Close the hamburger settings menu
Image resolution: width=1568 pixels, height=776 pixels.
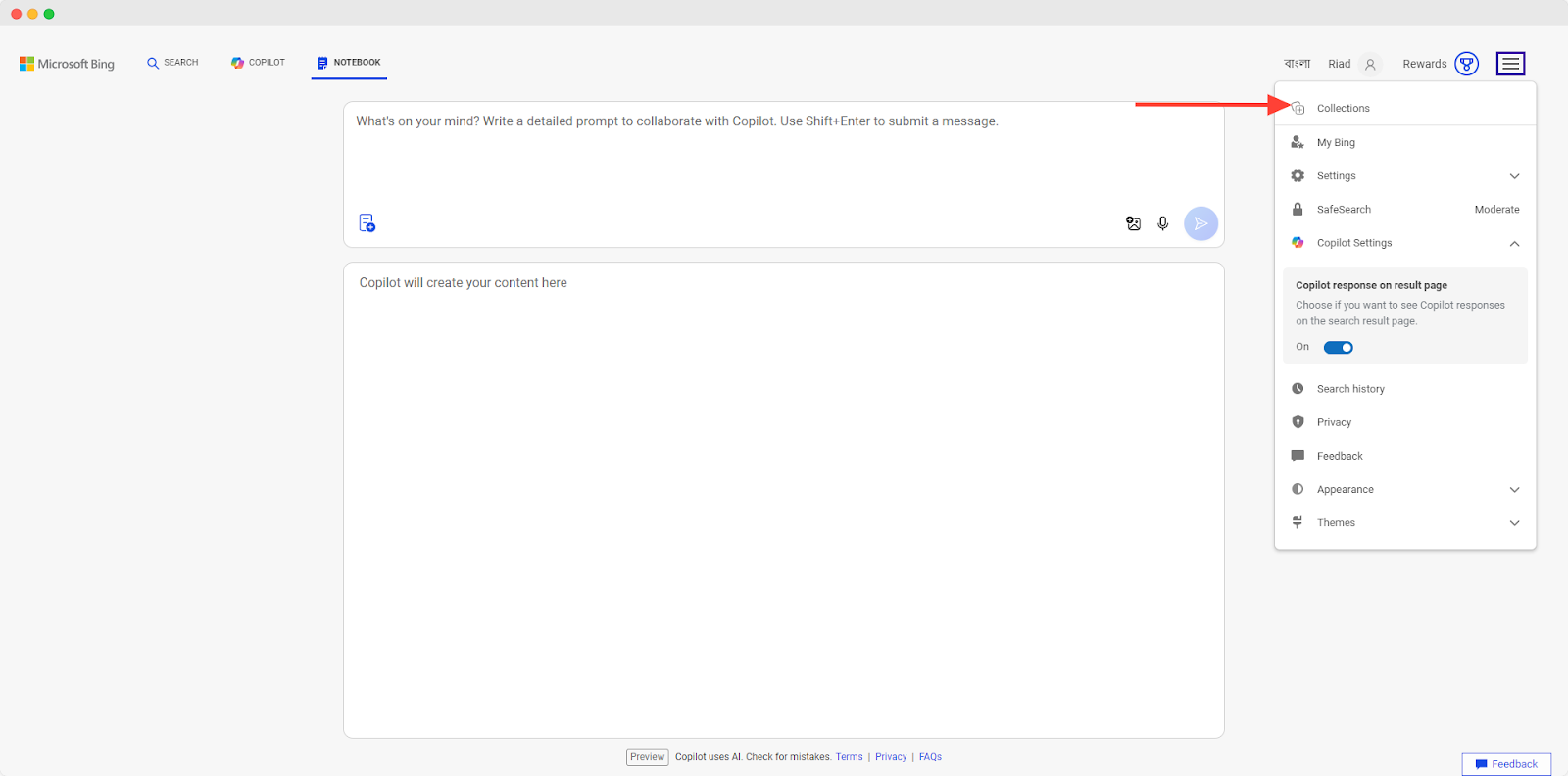click(1510, 64)
